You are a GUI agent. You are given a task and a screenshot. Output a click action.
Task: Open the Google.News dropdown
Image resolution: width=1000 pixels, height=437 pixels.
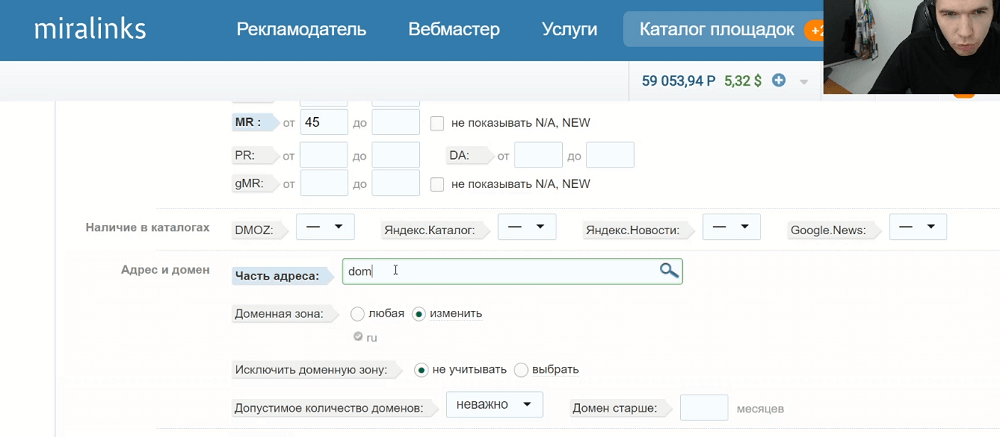pyautogui.click(x=918, y=227)
